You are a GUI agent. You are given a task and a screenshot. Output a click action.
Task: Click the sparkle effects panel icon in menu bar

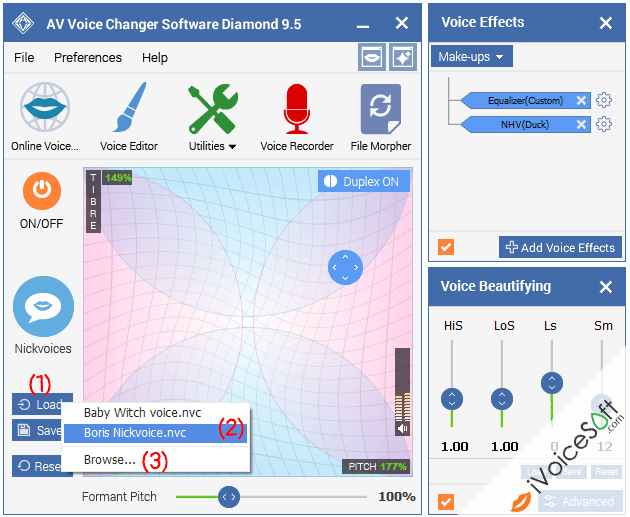point(403,57)
